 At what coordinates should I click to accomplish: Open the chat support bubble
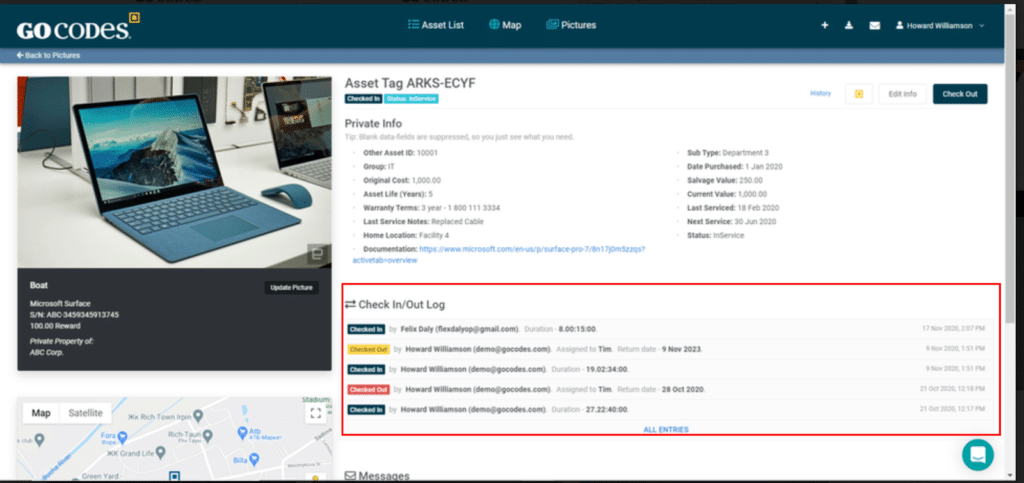[978, 454]
